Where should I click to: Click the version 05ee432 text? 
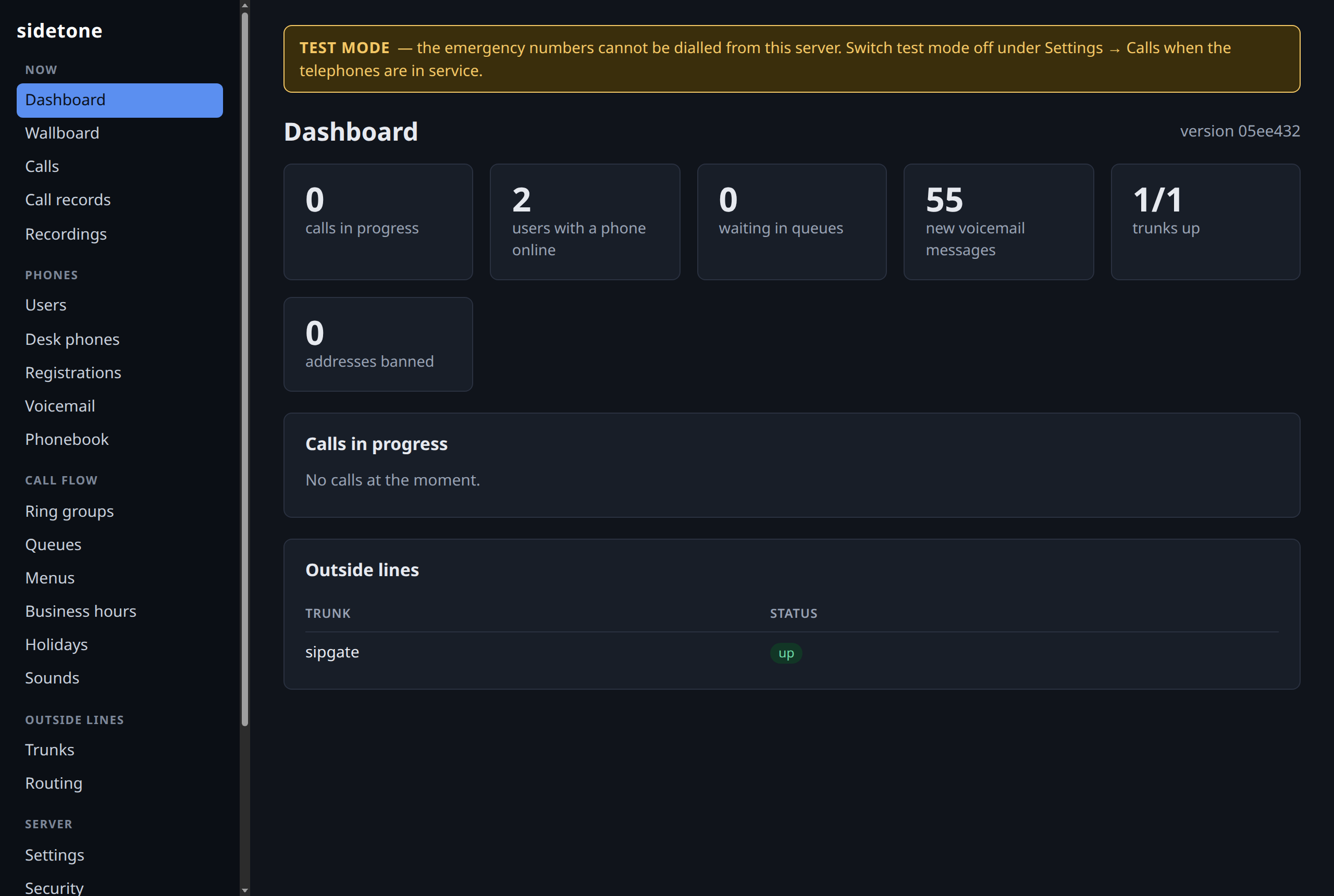coord(1240,131)
